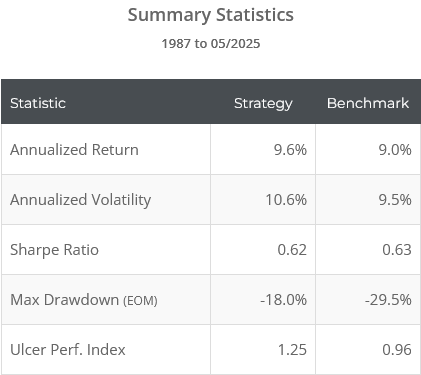
Task: Click the Benchmark volatility value 9.5%
Action: [x=395, y=200]
